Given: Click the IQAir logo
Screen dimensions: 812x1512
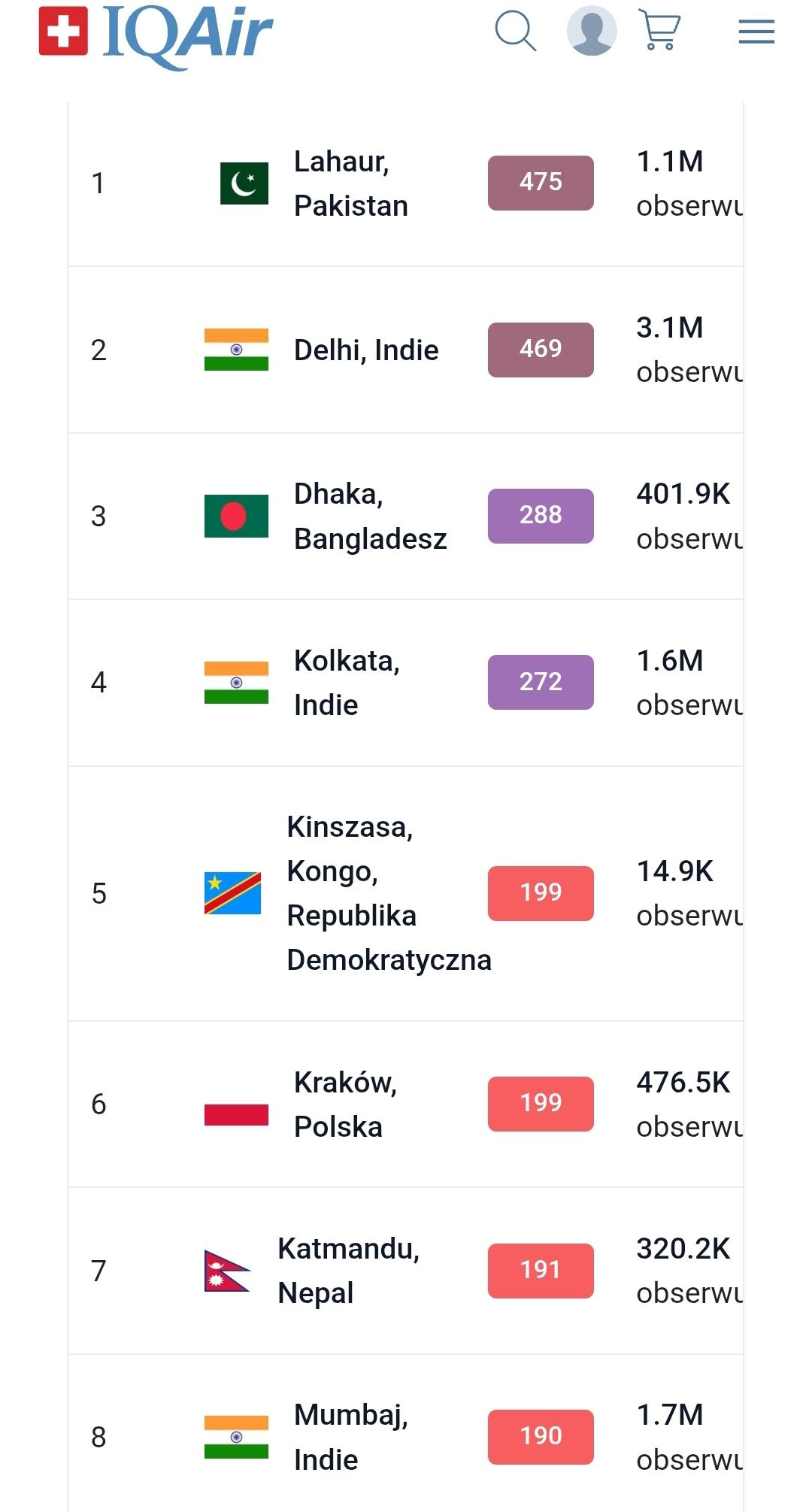Looking at the screenshot, I should (x=156, y=34).
